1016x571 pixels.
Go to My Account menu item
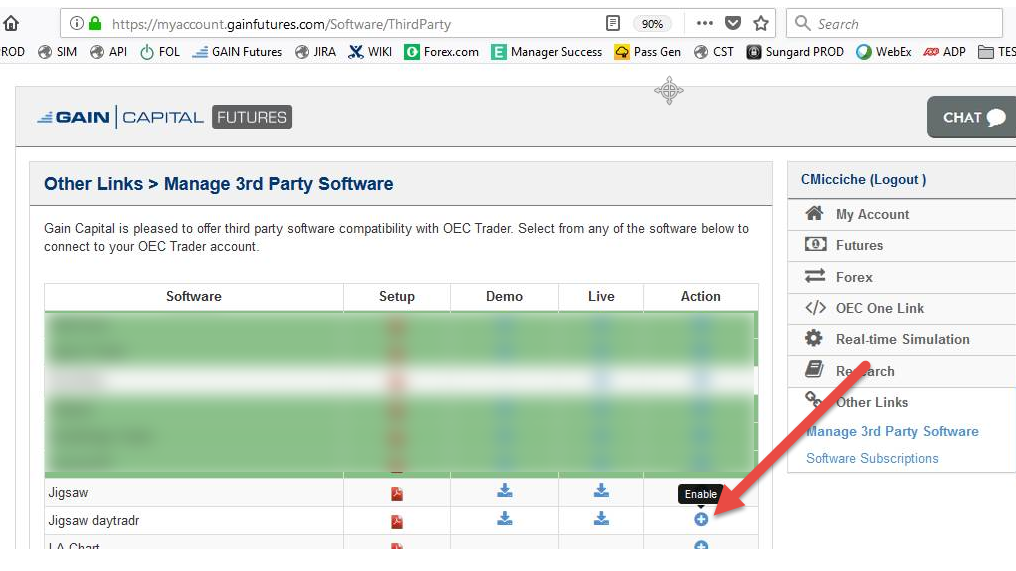pyautogui.click(x=872, y=214)
